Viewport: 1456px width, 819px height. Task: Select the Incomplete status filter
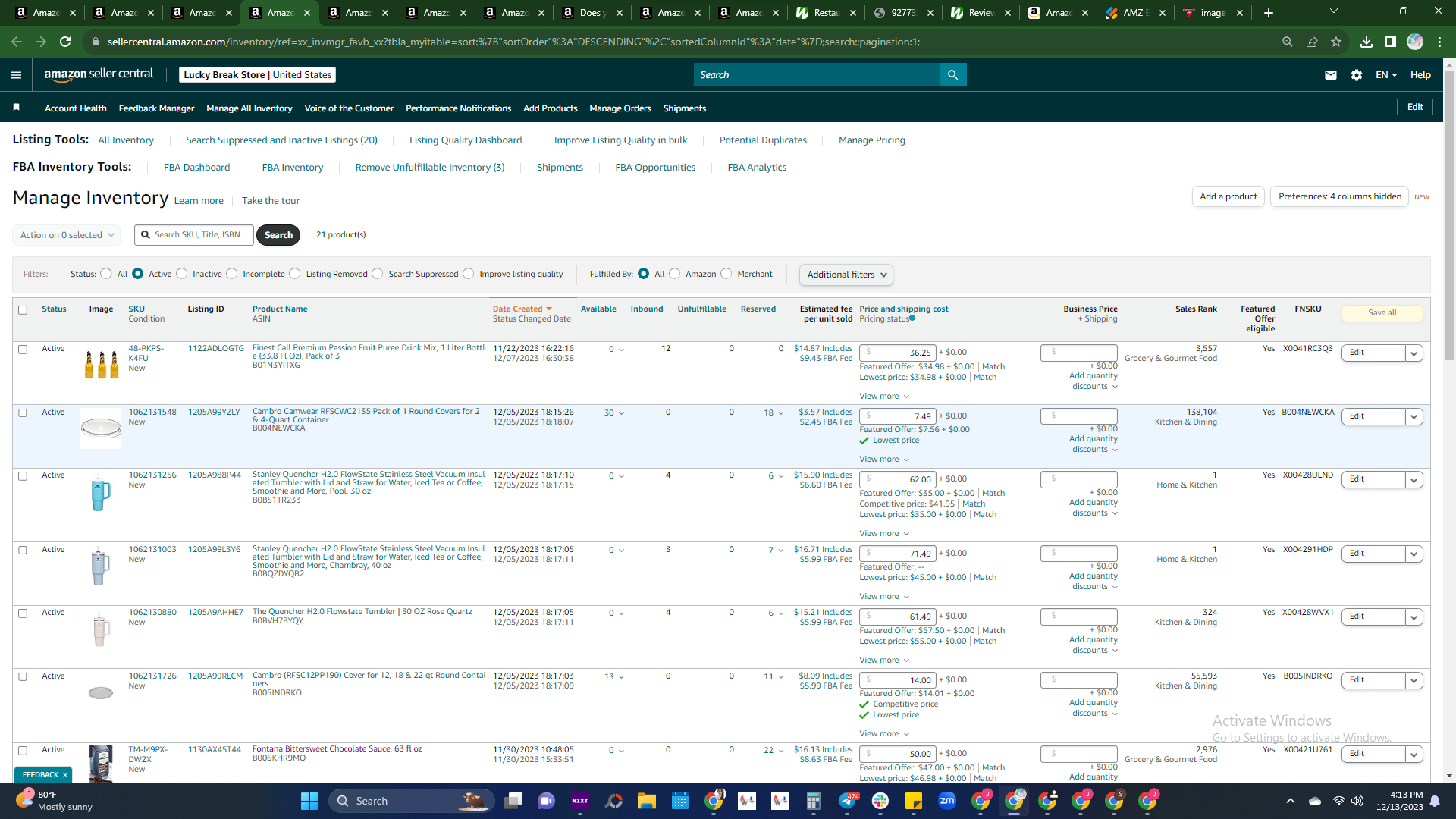click(232, 274)
